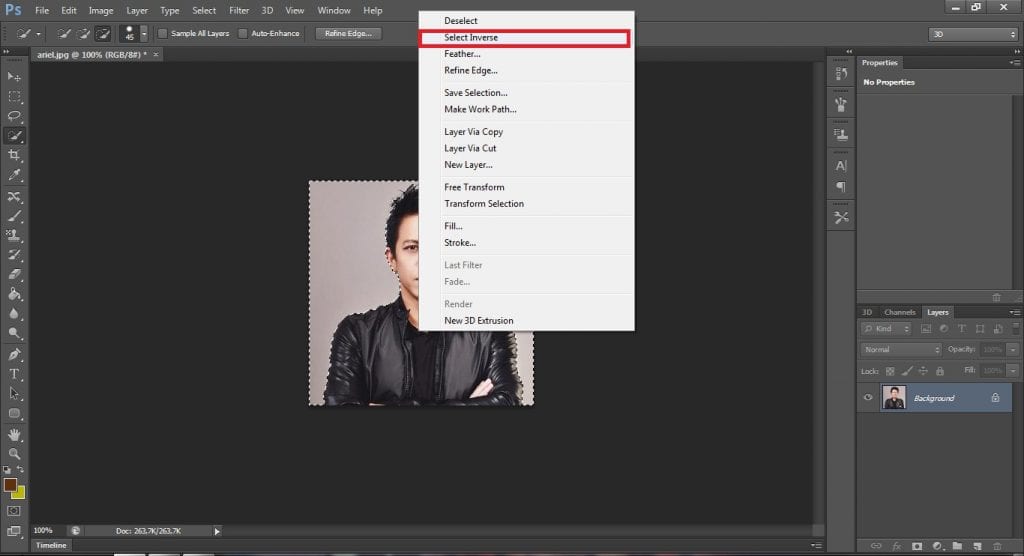Switch to the Channels tab
The image size is (1024, 556).
tap(899, 312)
